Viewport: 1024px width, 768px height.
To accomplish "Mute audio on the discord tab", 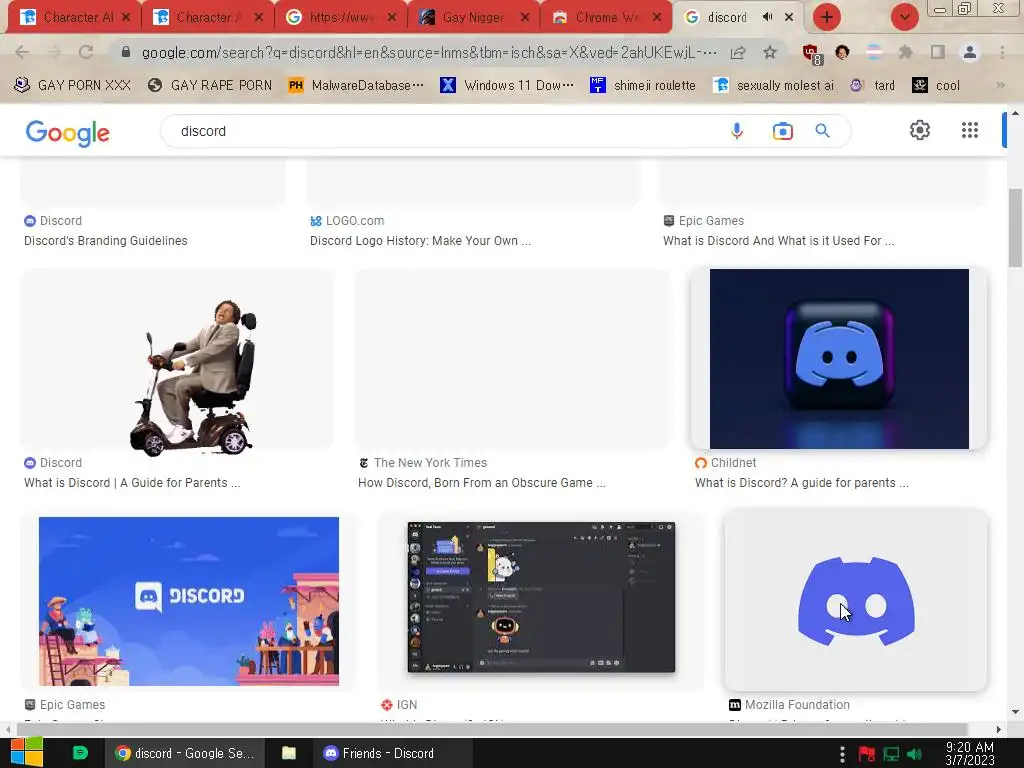I will pyautogui.click(x=768, y=17).
